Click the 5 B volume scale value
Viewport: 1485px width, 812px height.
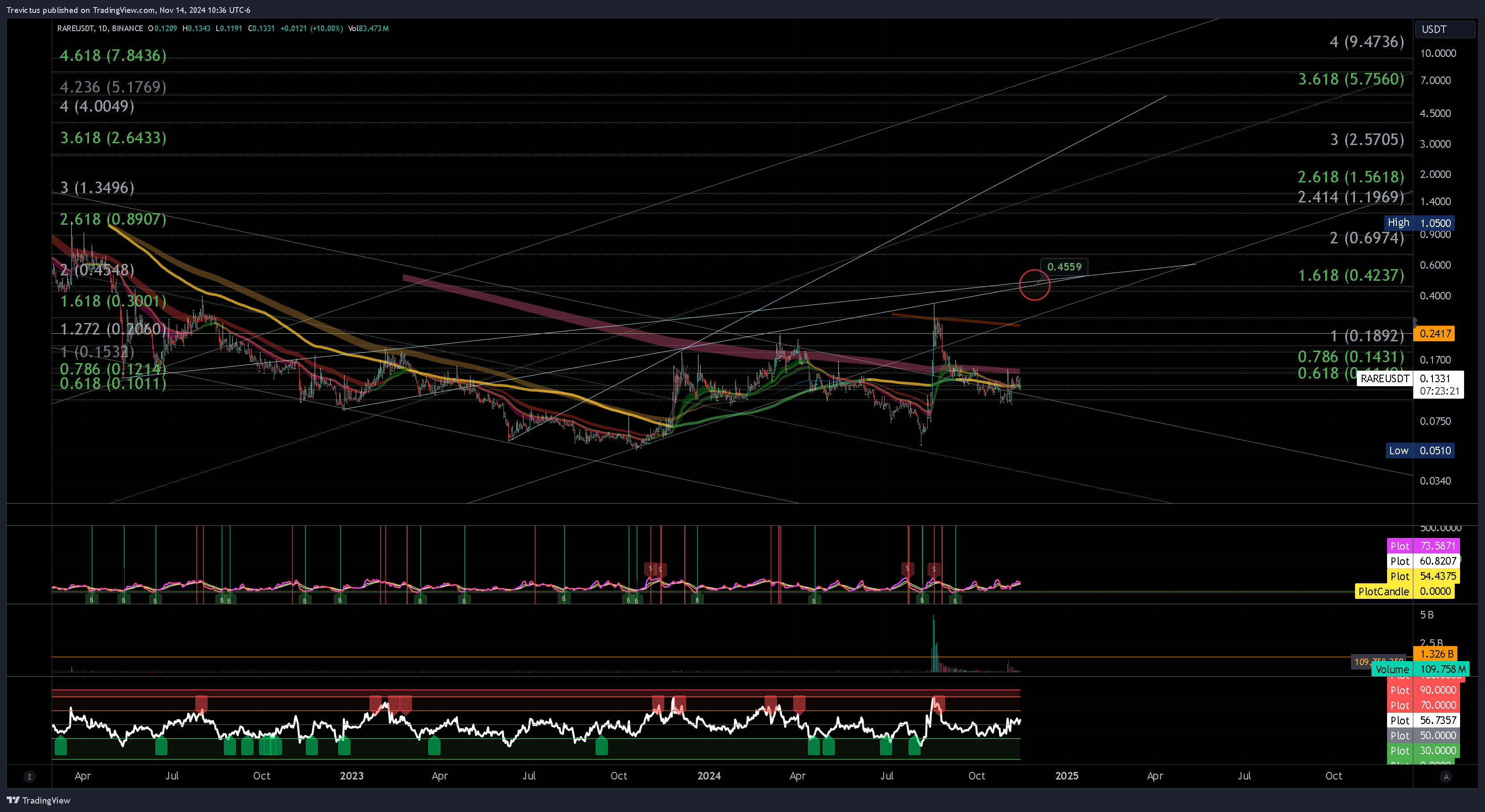click(x=1427, y=615)
